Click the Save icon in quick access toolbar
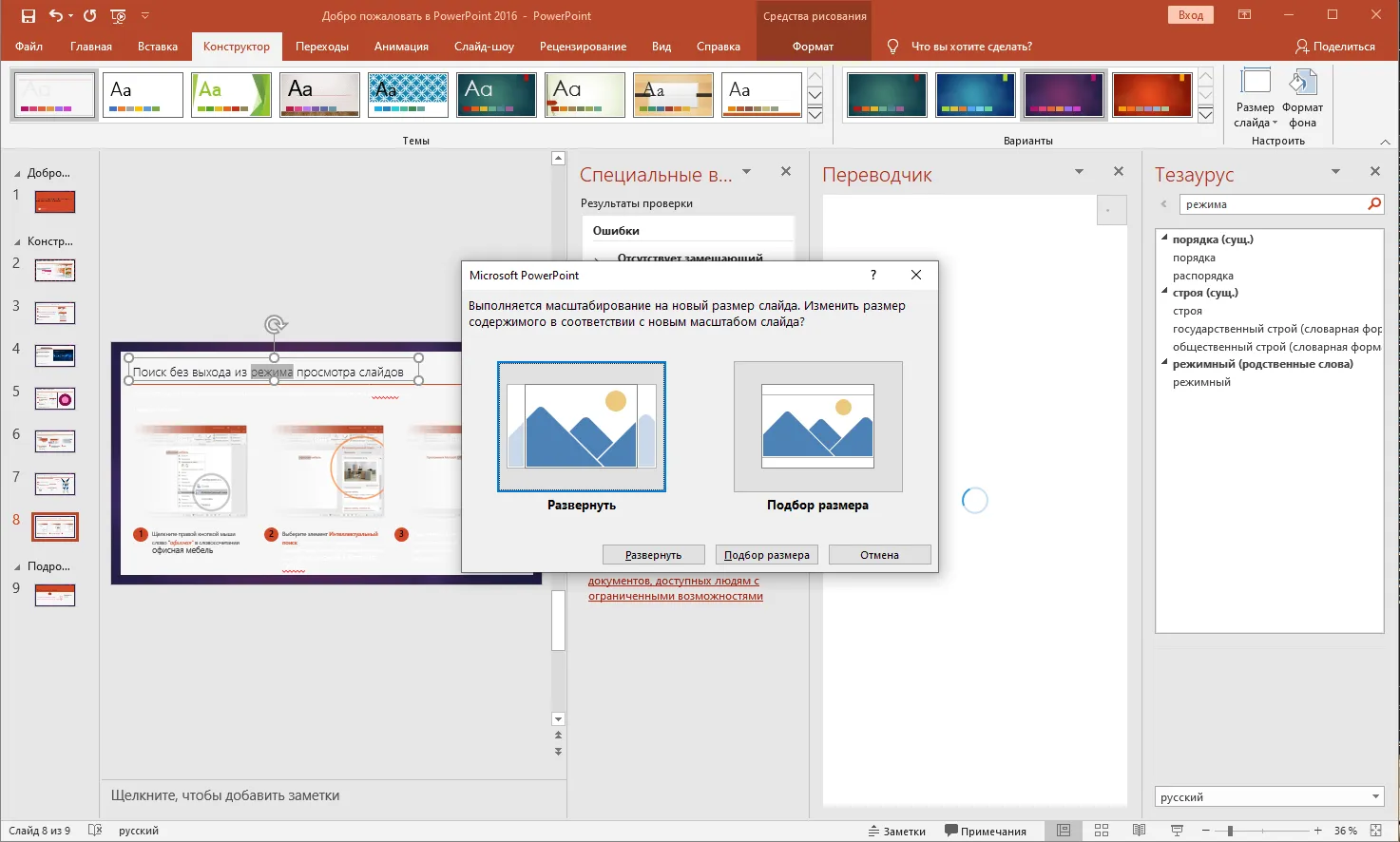The width and height of the screenshot is (1400, 842). pos(28,16)
